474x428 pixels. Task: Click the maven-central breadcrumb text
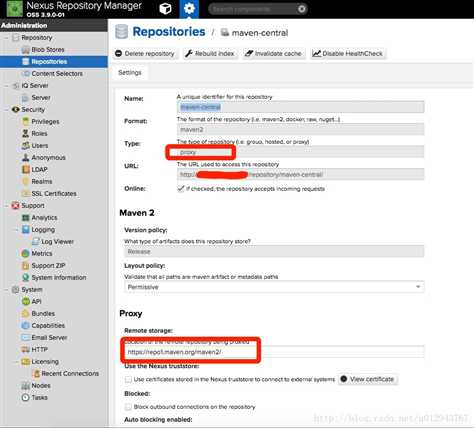260,33
